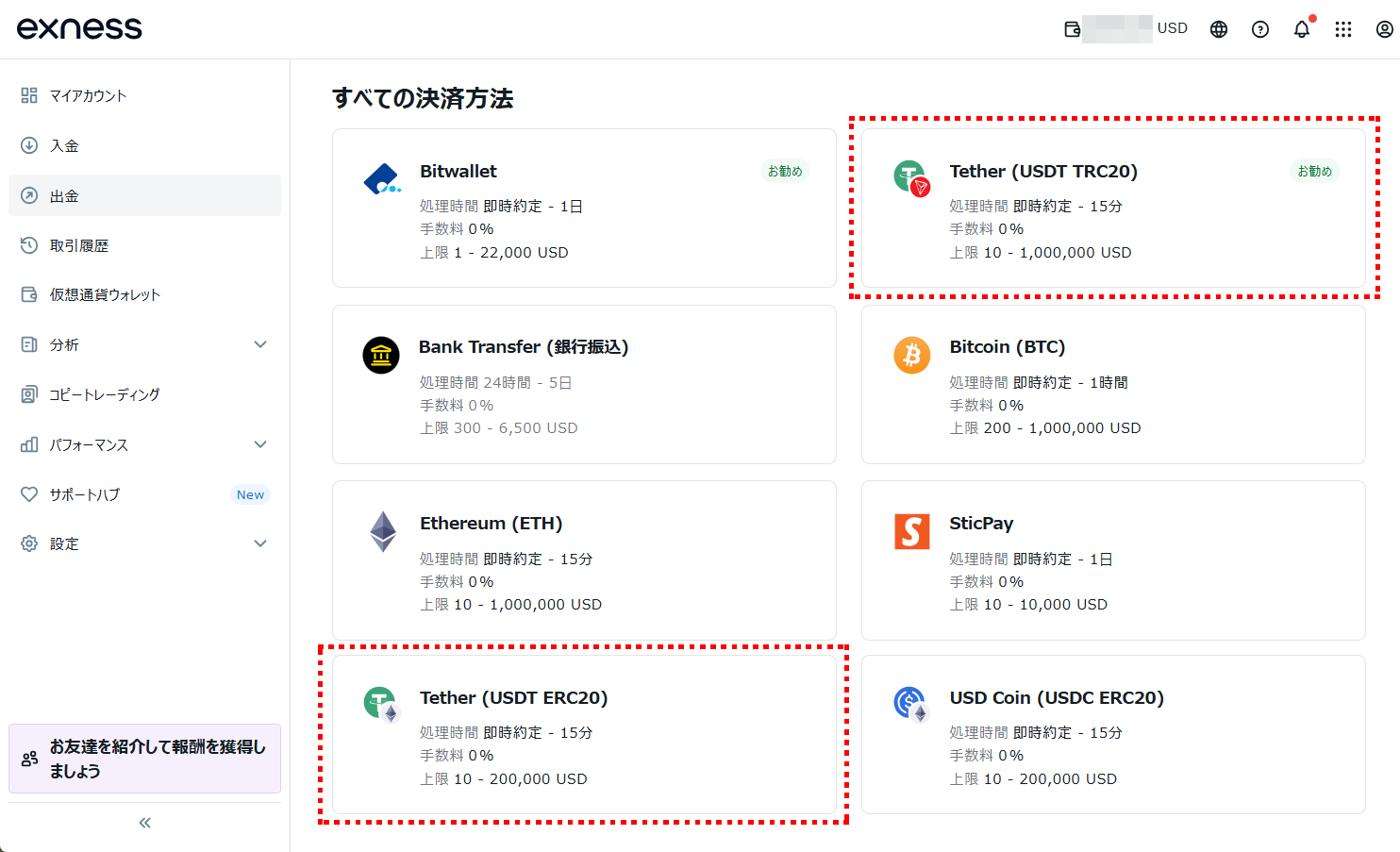Select the SticPay payment method
Image resolution: width=1400 pixels, height=852 pixels.
(1113, 560)
